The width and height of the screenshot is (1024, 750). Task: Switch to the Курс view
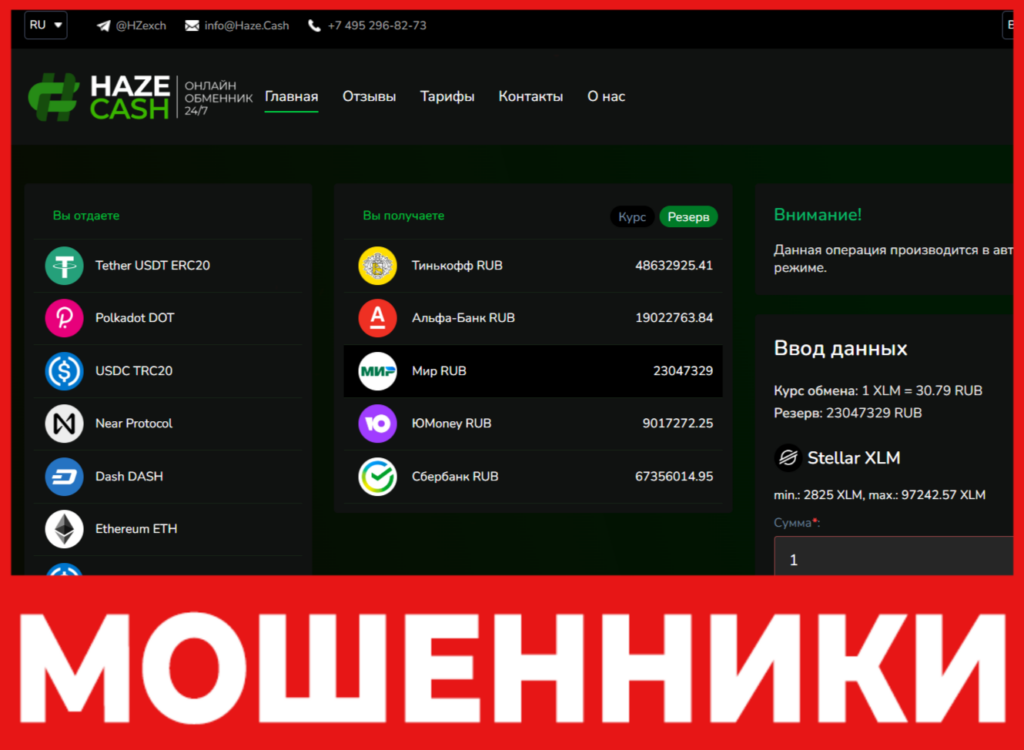632,216
